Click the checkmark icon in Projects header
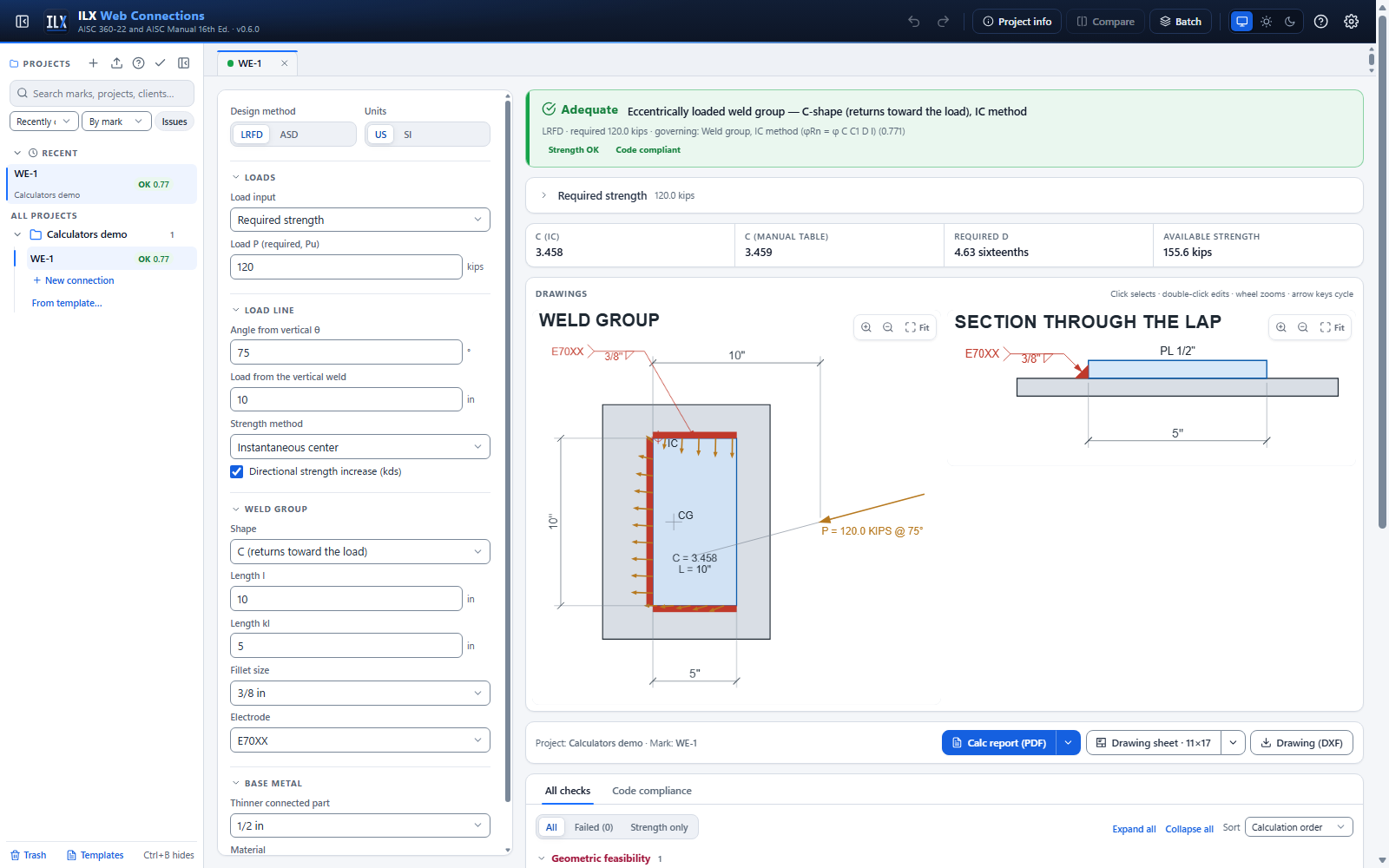 coord(161,63)
